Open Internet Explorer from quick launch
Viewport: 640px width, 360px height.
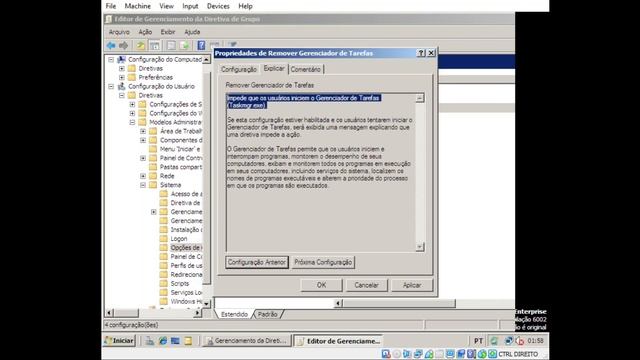tap(163, 341)
